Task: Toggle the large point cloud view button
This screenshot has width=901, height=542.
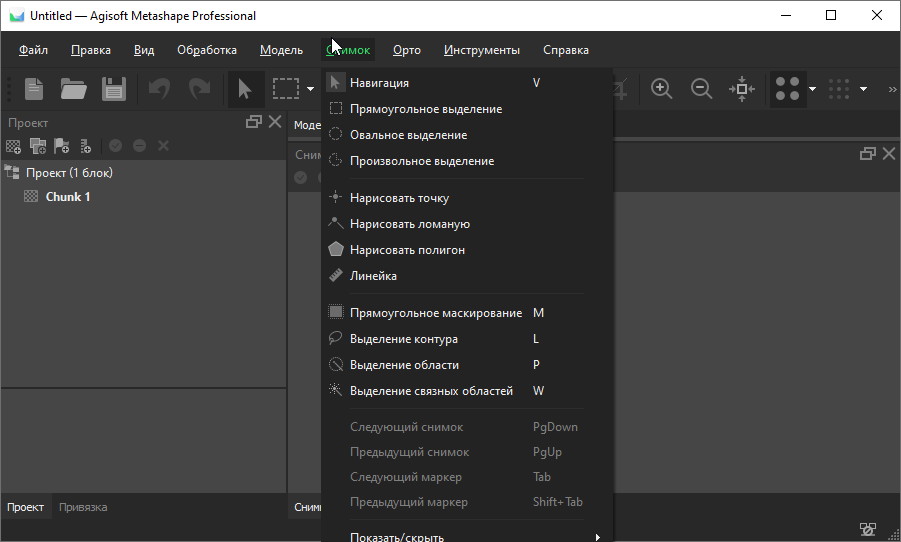Action: pos(788,89)
